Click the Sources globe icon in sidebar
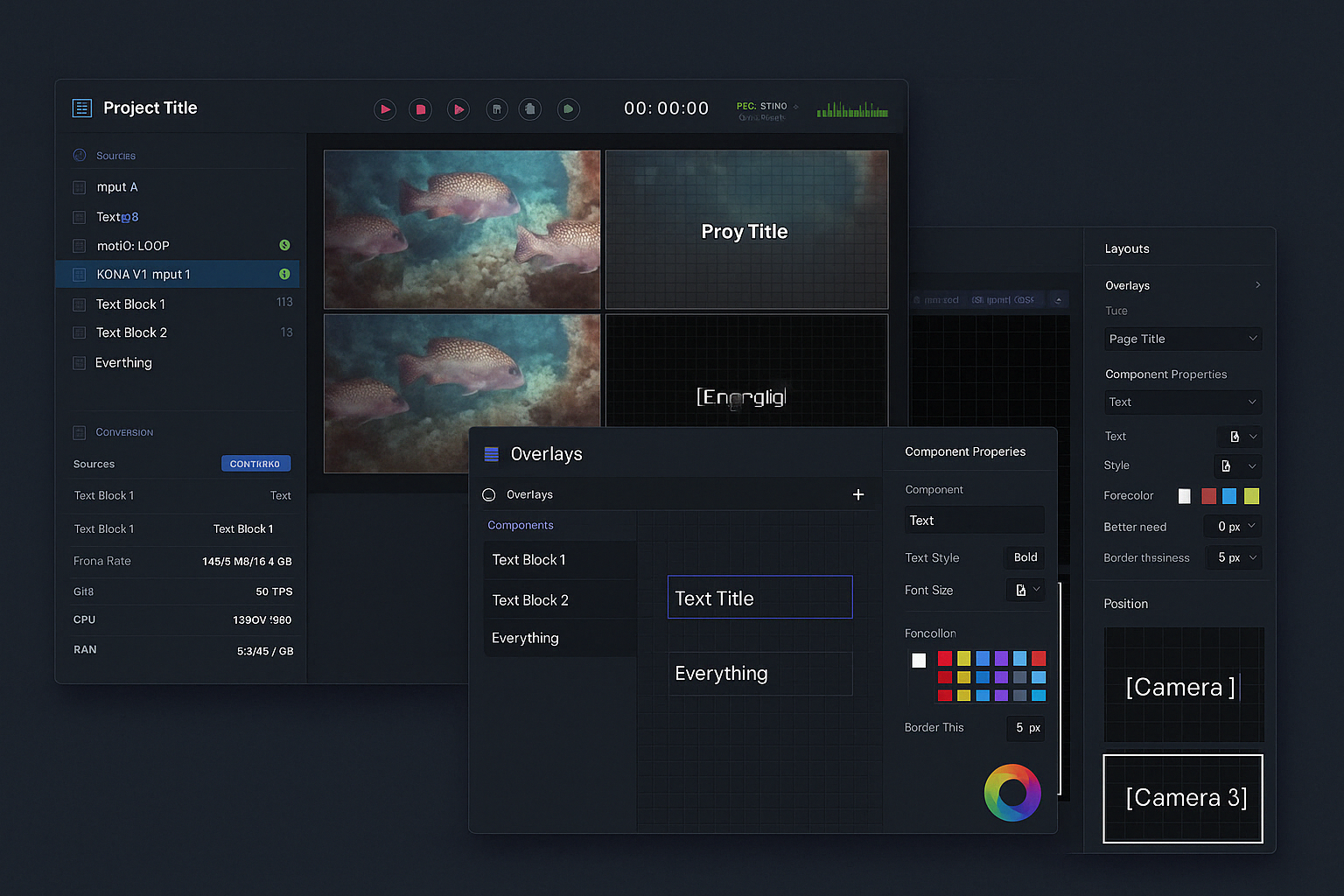 pos(80,155)
